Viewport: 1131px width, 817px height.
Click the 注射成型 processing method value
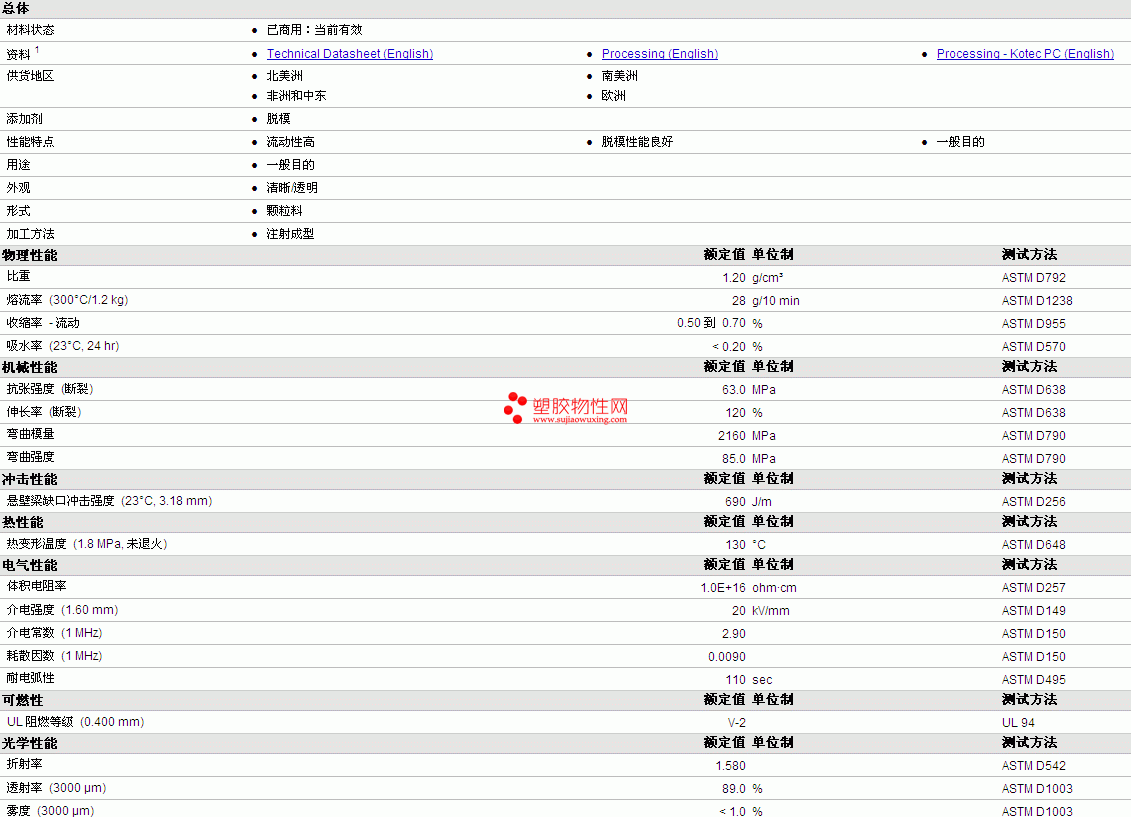(x=290, y=234)
